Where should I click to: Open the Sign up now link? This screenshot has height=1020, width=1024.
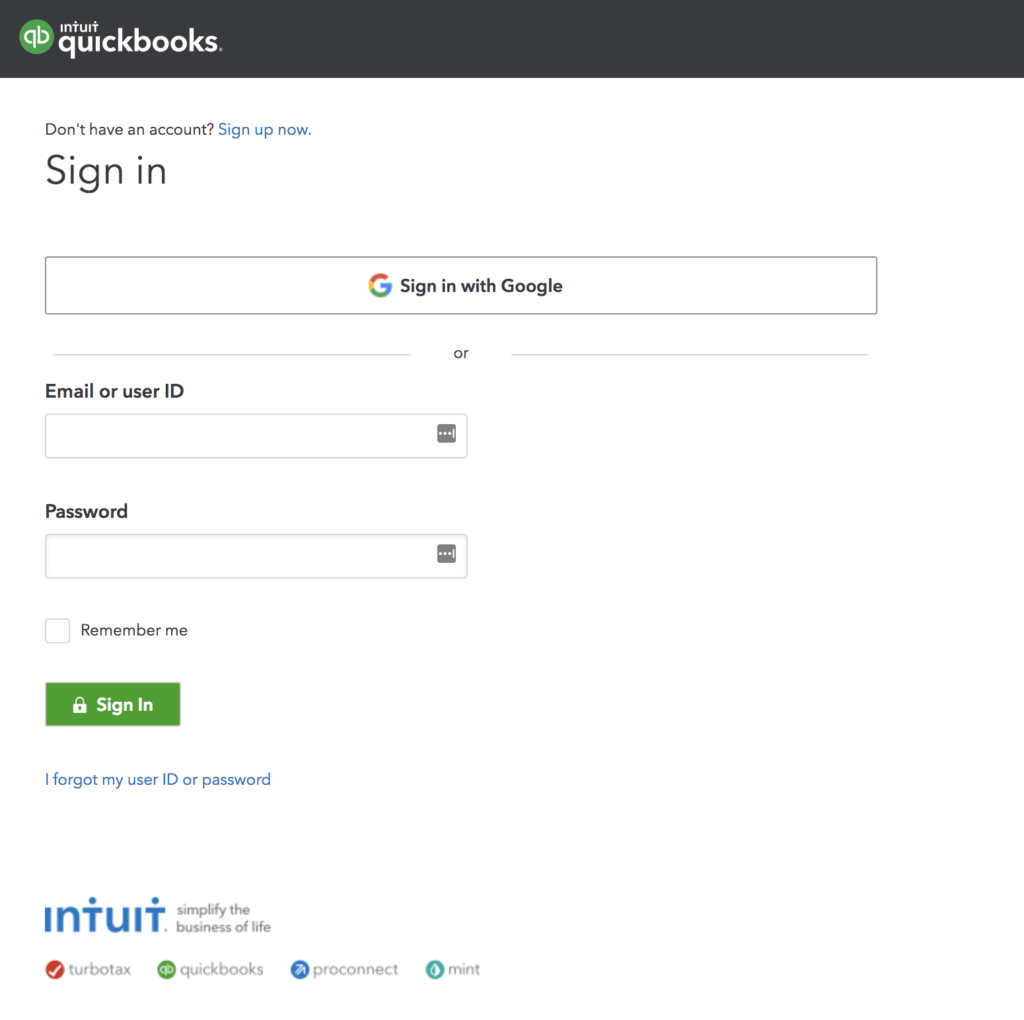pos(264,129)
